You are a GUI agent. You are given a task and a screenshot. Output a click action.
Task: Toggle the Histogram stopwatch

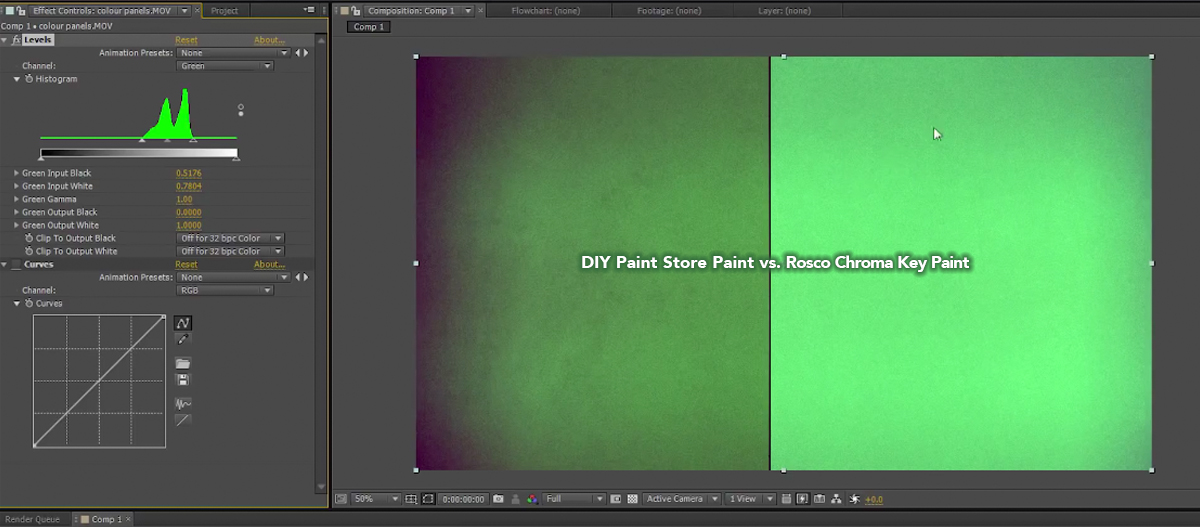click(x=28, y=79)
